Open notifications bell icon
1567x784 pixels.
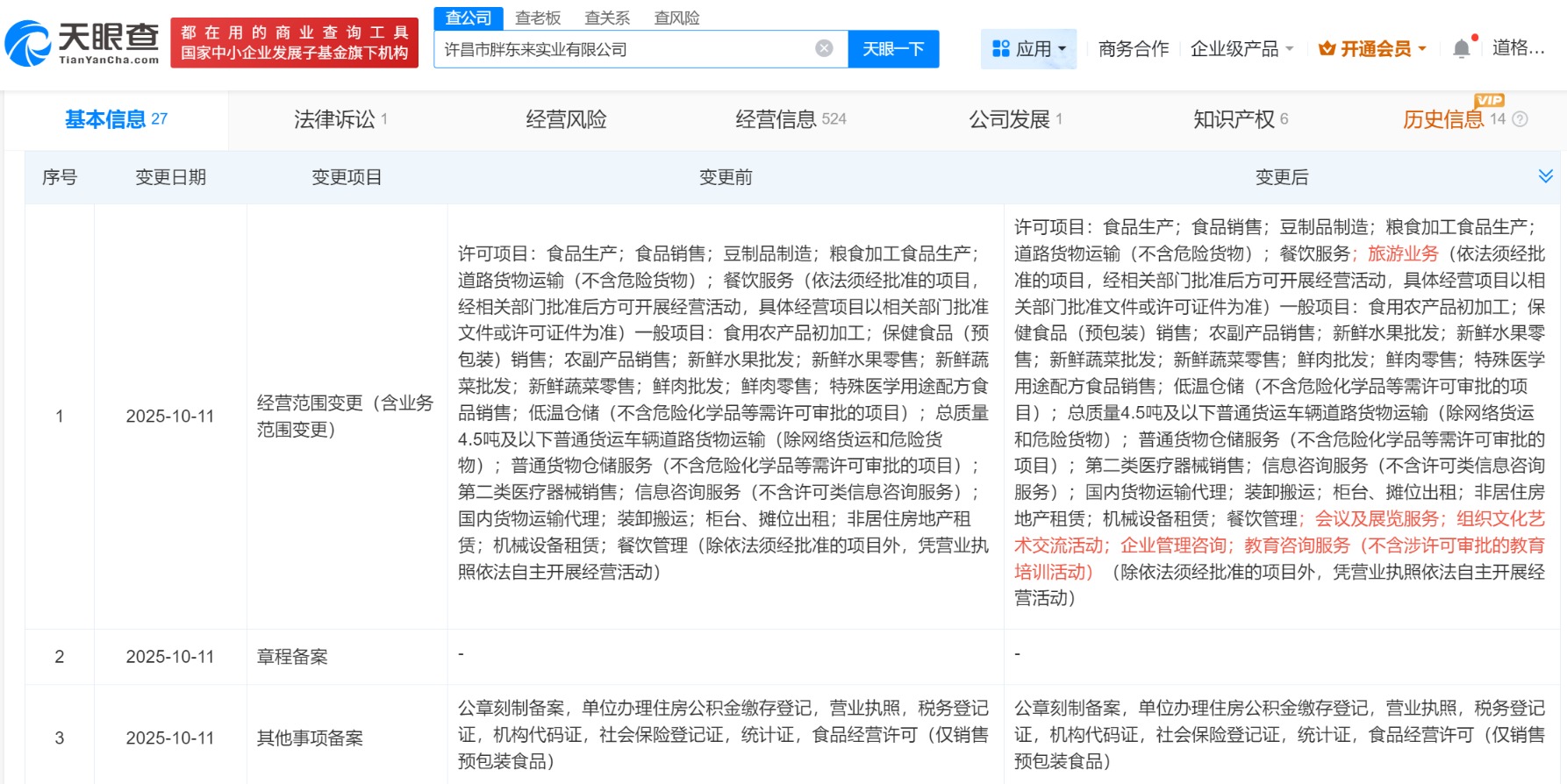[x=1461, y=49]
